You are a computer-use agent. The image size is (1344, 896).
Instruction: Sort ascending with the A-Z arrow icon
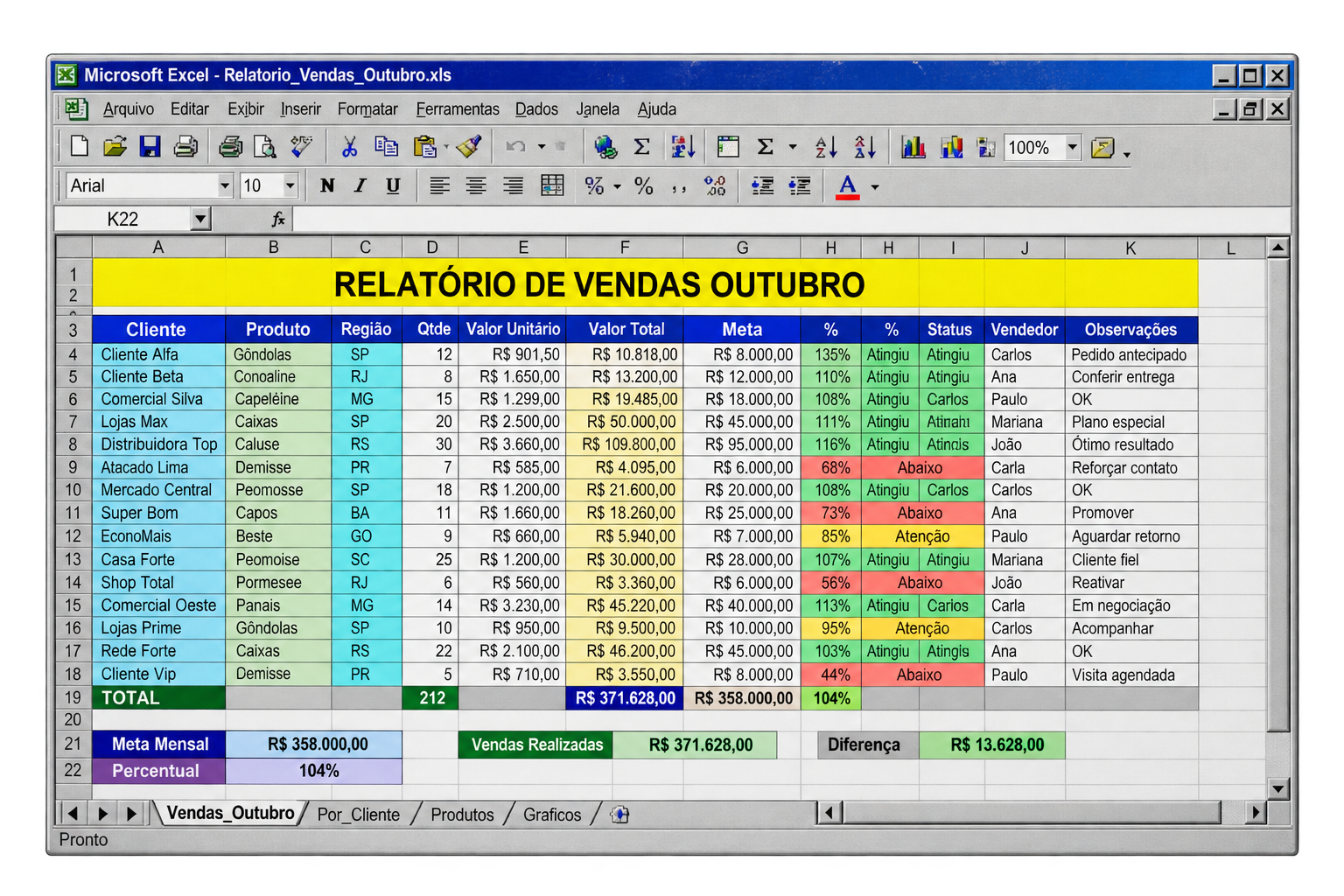826,146
